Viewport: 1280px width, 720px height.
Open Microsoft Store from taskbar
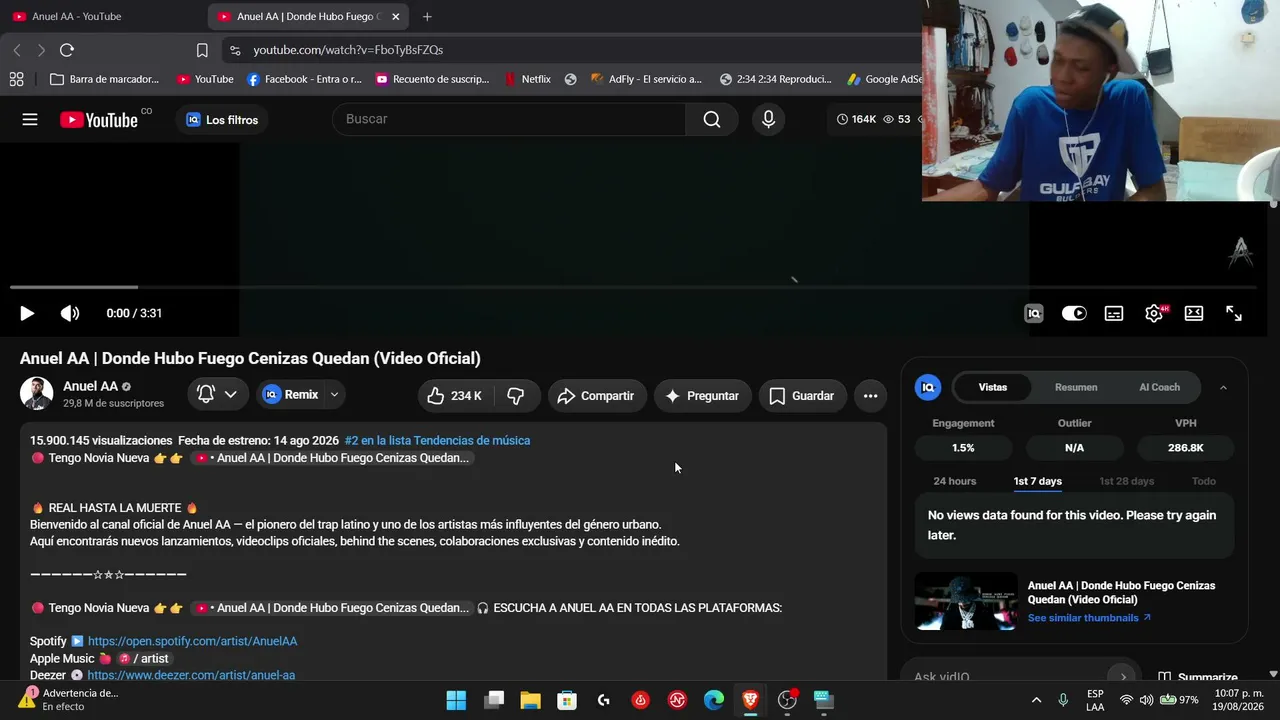(567, 700)
